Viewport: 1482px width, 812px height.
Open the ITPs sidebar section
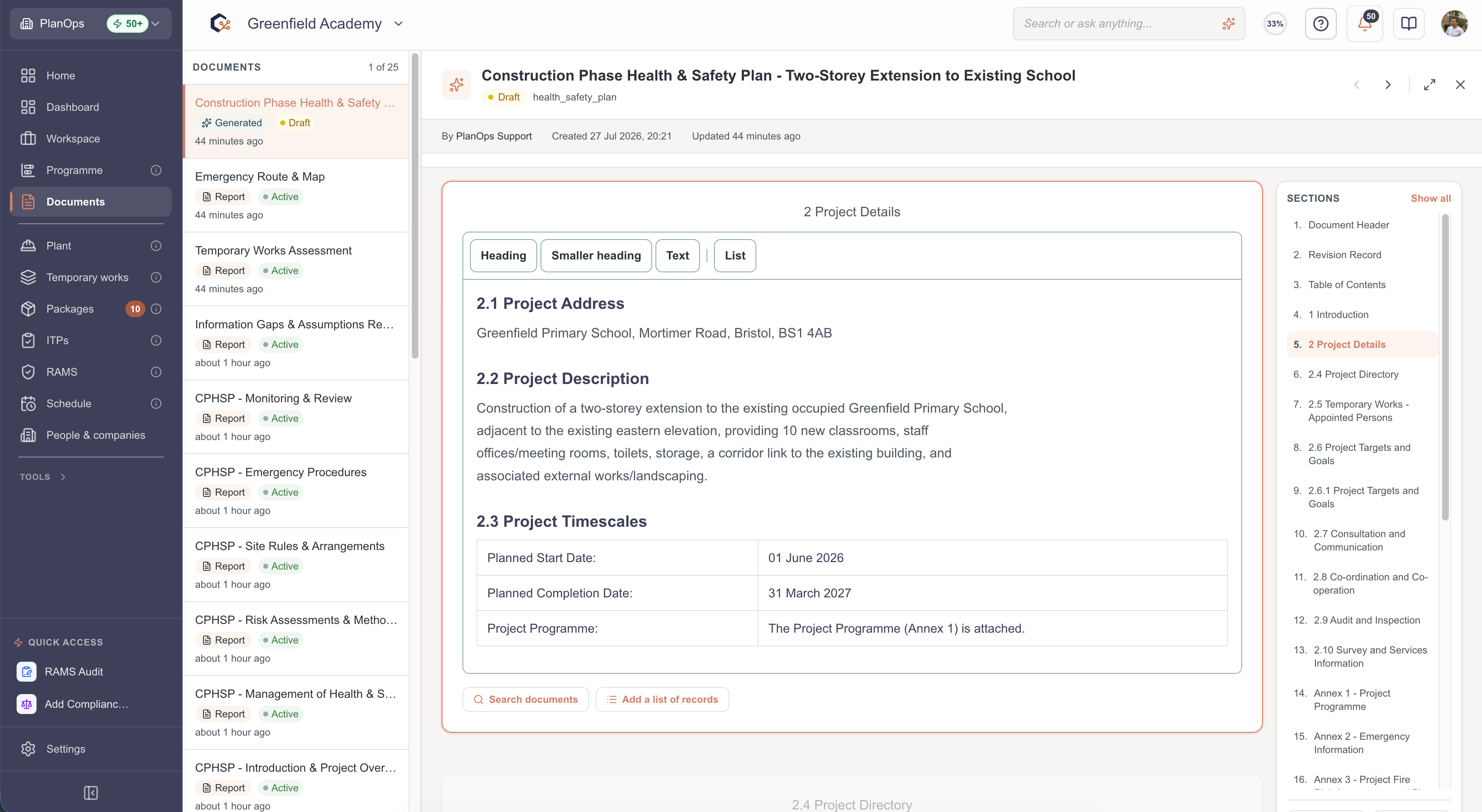click(x=91, y=341)
